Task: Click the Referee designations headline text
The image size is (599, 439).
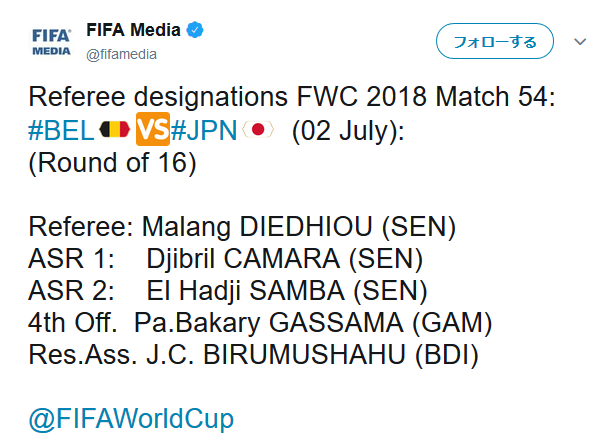Action: pyautogui.click(x=292, y=96)
